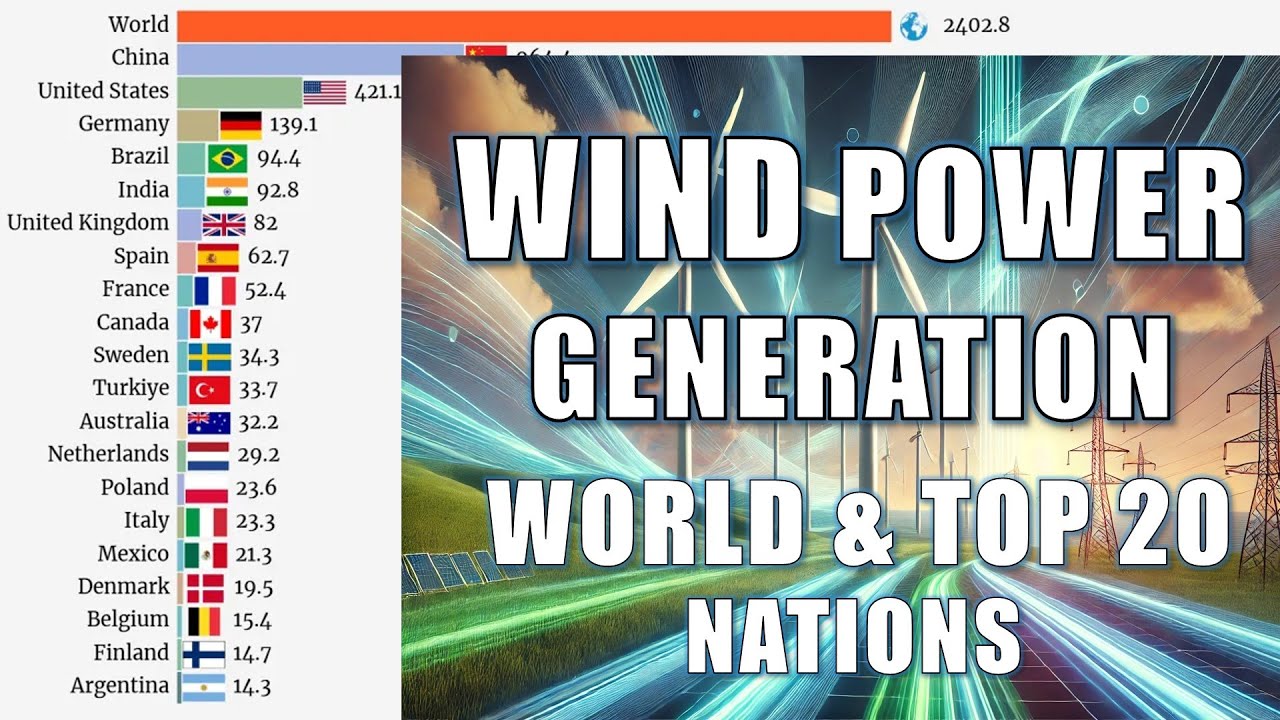Select the 'Belgium' row label
The image size is (1280, 720).
tap(128, 620)
